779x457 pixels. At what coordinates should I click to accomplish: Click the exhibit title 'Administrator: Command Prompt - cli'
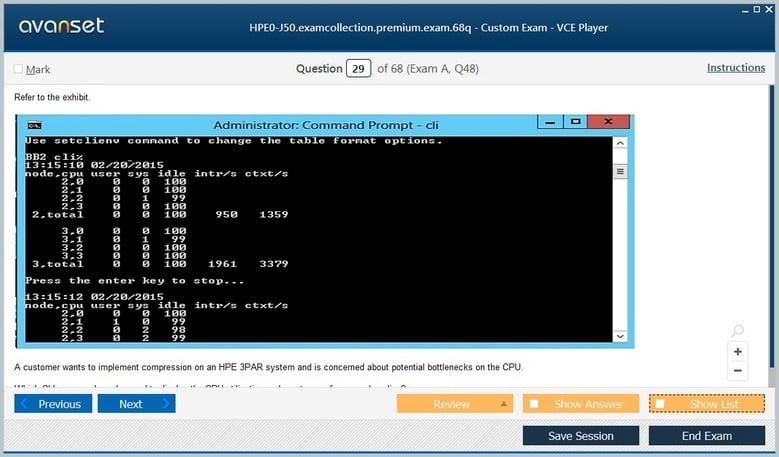325,125
